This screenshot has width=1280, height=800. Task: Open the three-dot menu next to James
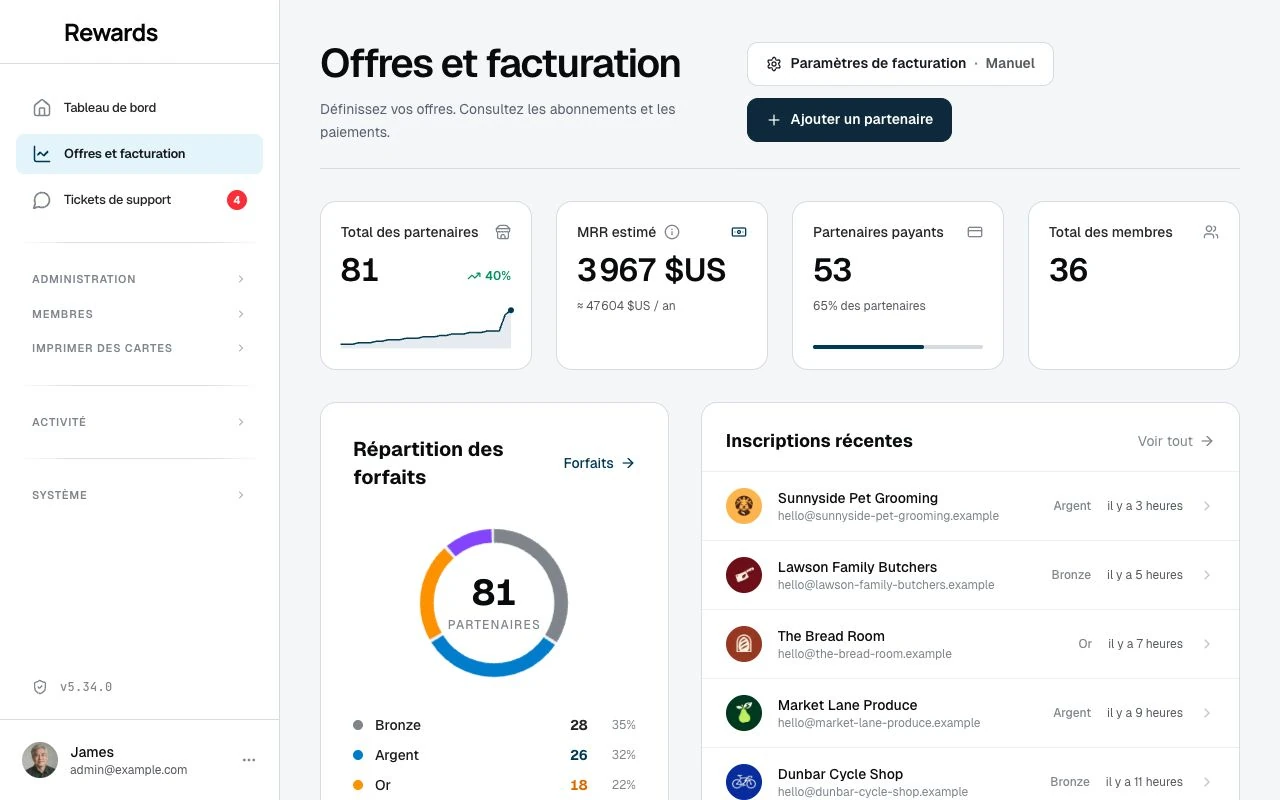(x=249, y=760)
